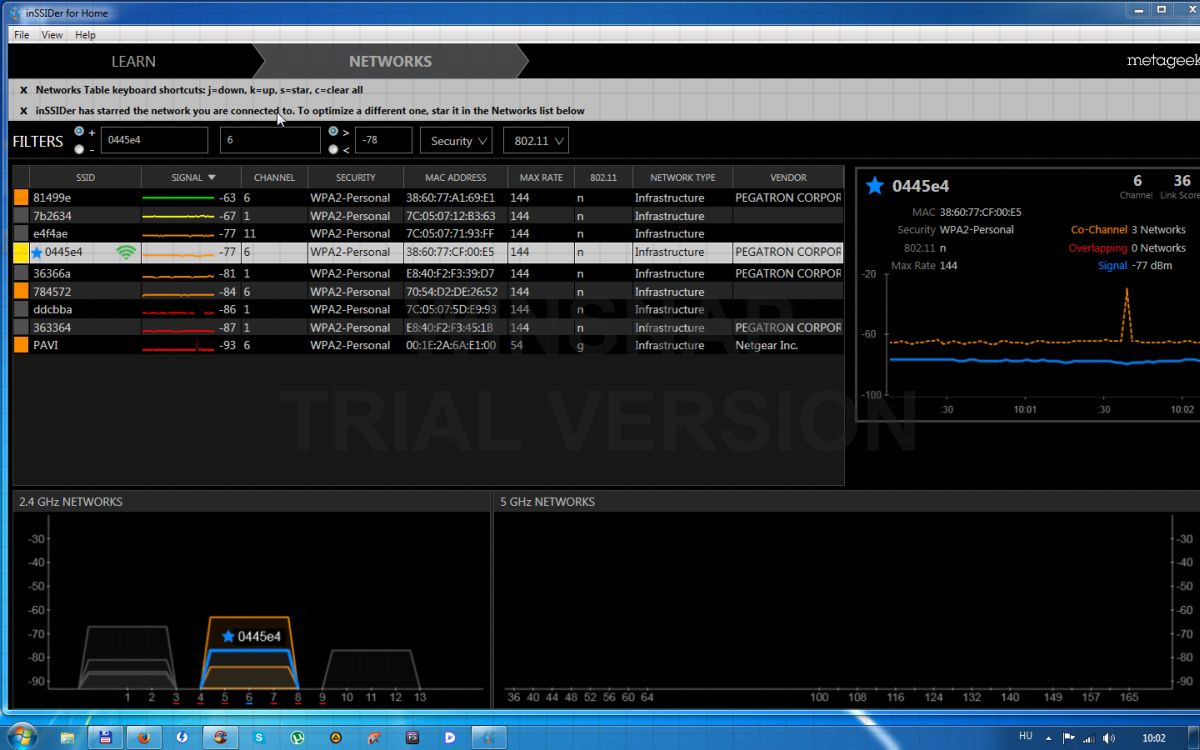Viewport: 1200px width, 750px height.
Task: Click the yellow color swatch for 0445e4
Action: pyautogui.click(x=21, y=252)
